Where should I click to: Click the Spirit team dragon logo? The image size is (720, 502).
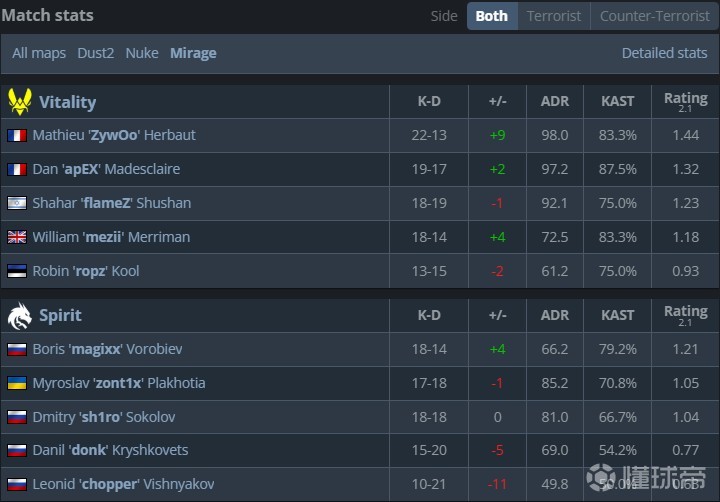click(x=19, y=315)
